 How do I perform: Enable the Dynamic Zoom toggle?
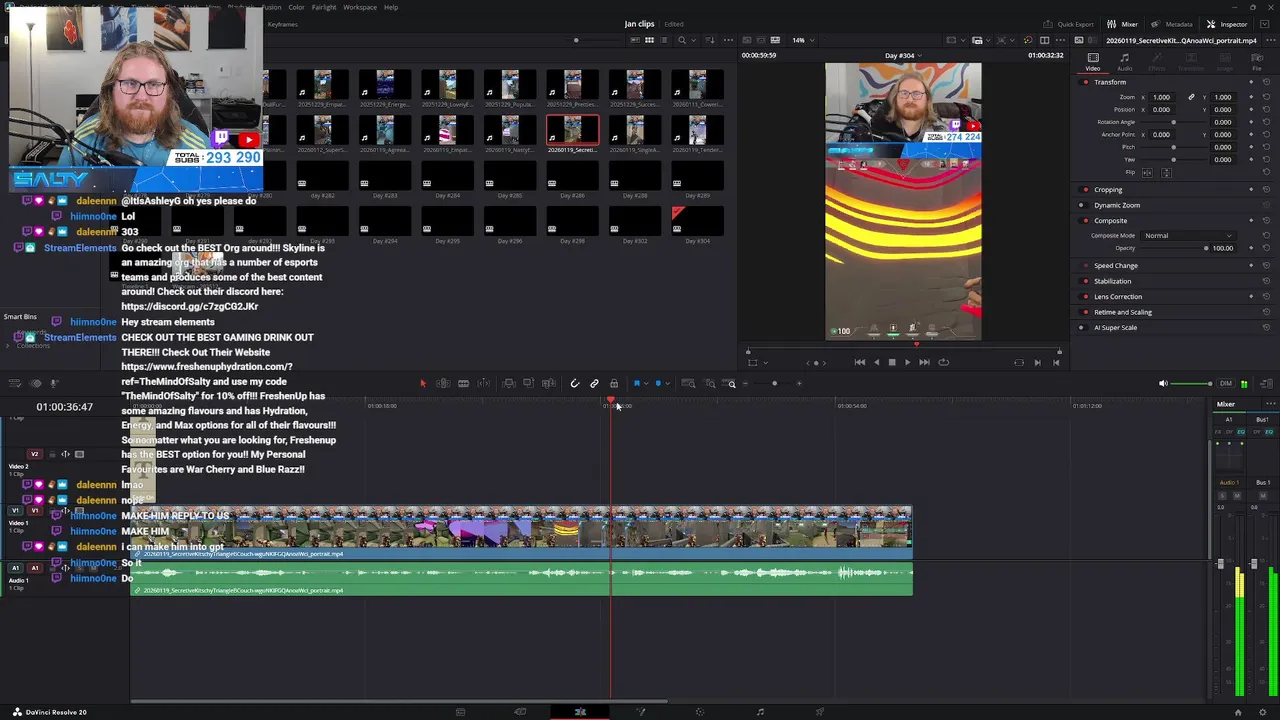1081,205
